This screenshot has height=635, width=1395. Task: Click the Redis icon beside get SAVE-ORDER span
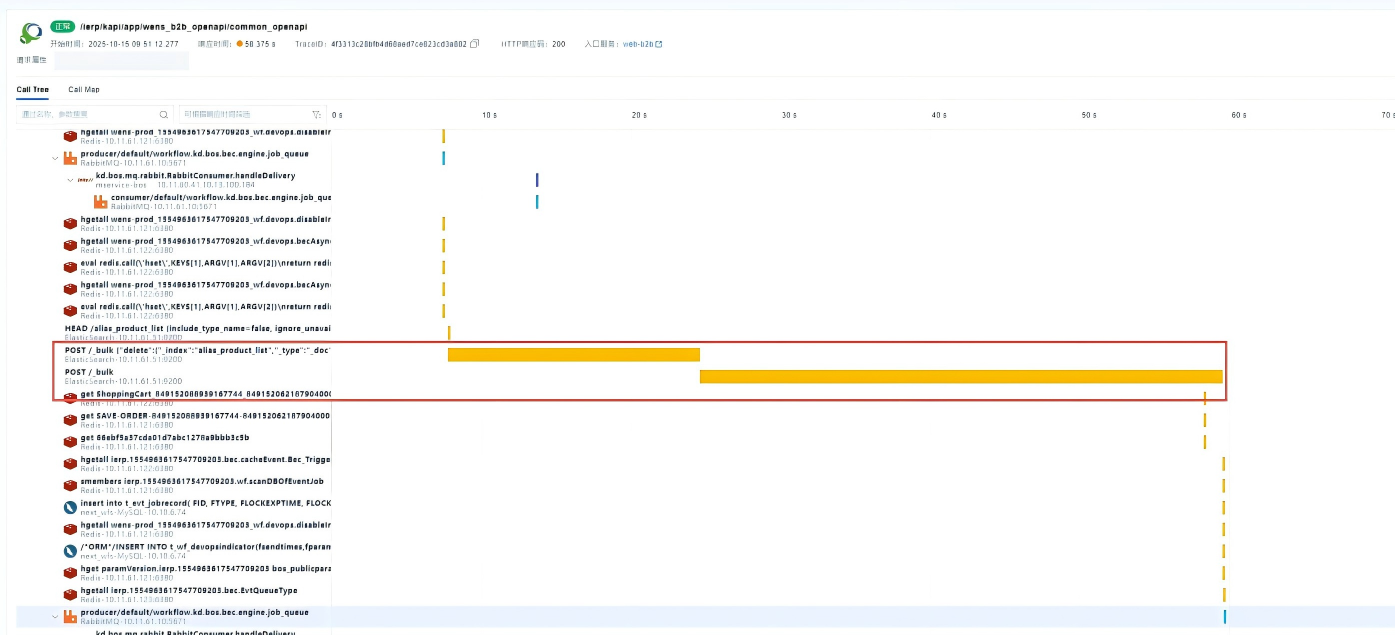[x=71, y=419]
